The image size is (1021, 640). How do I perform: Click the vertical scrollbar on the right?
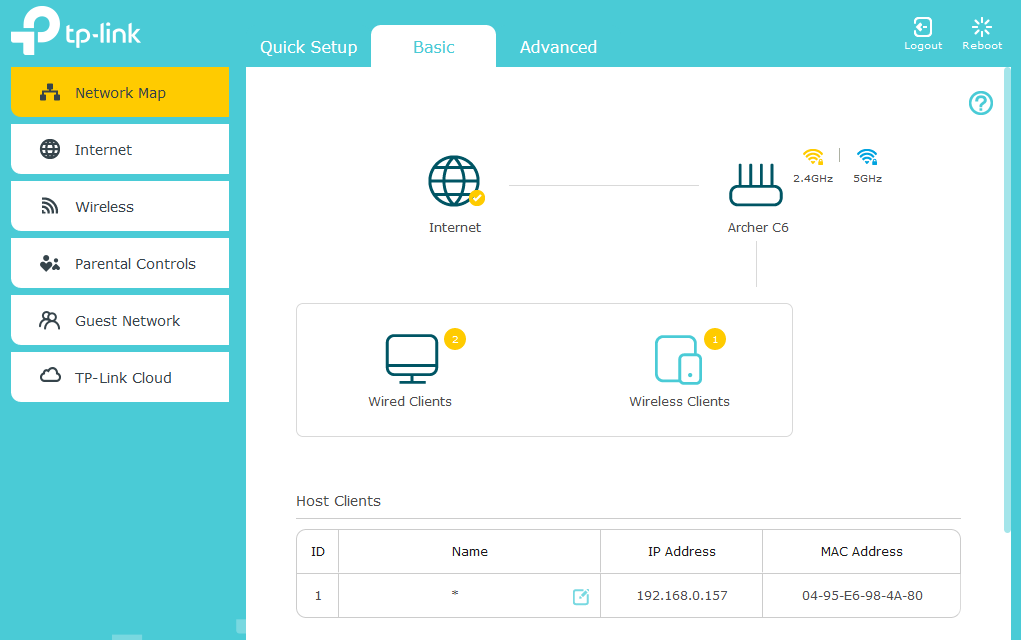tap(1007, 299)
